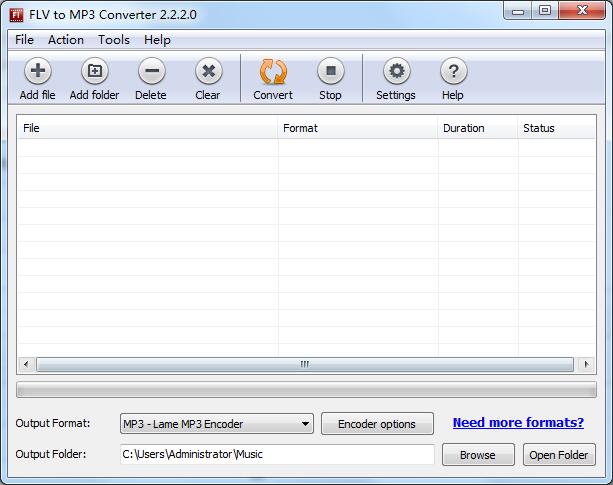This screenshot has height=485, width=613.
Task: Open the Action menu
Action: tap(66, 40)
